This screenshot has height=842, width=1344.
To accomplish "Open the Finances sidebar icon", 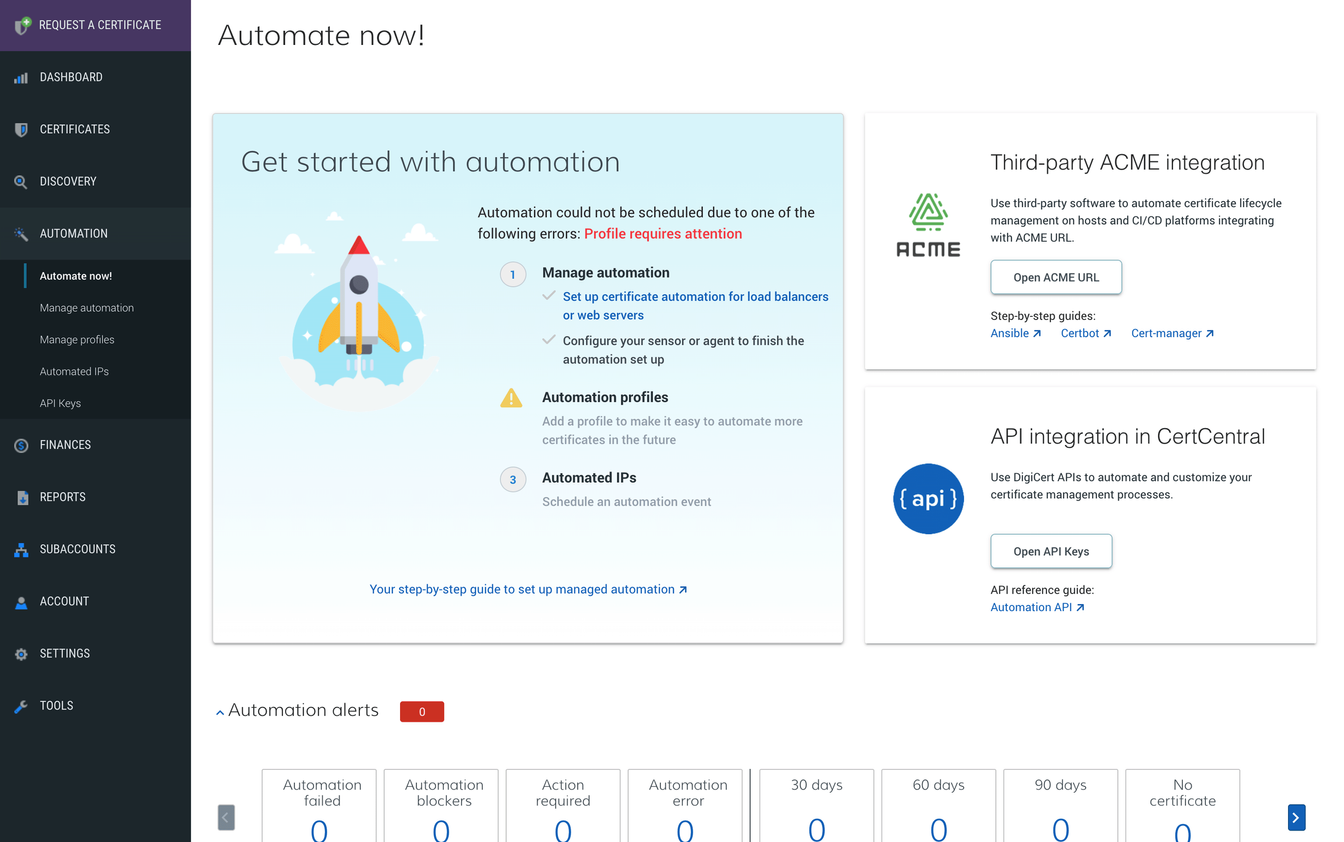I will click(21, 444).
